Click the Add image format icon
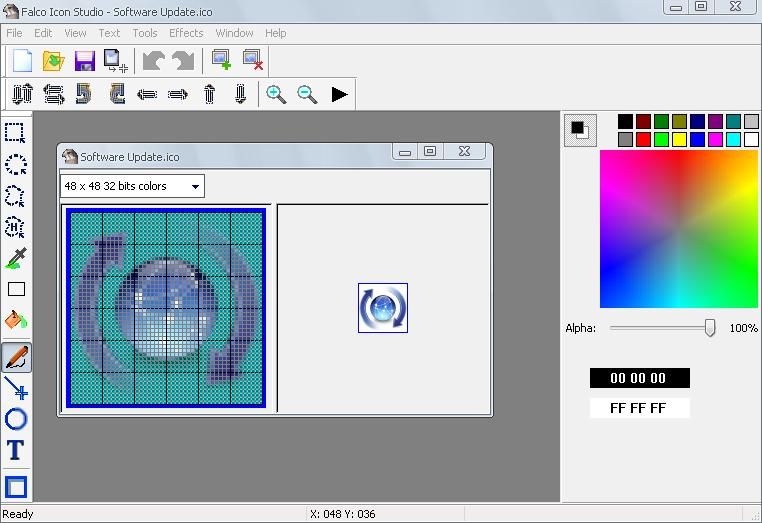 pyautogui.click(x=221, y=60)
